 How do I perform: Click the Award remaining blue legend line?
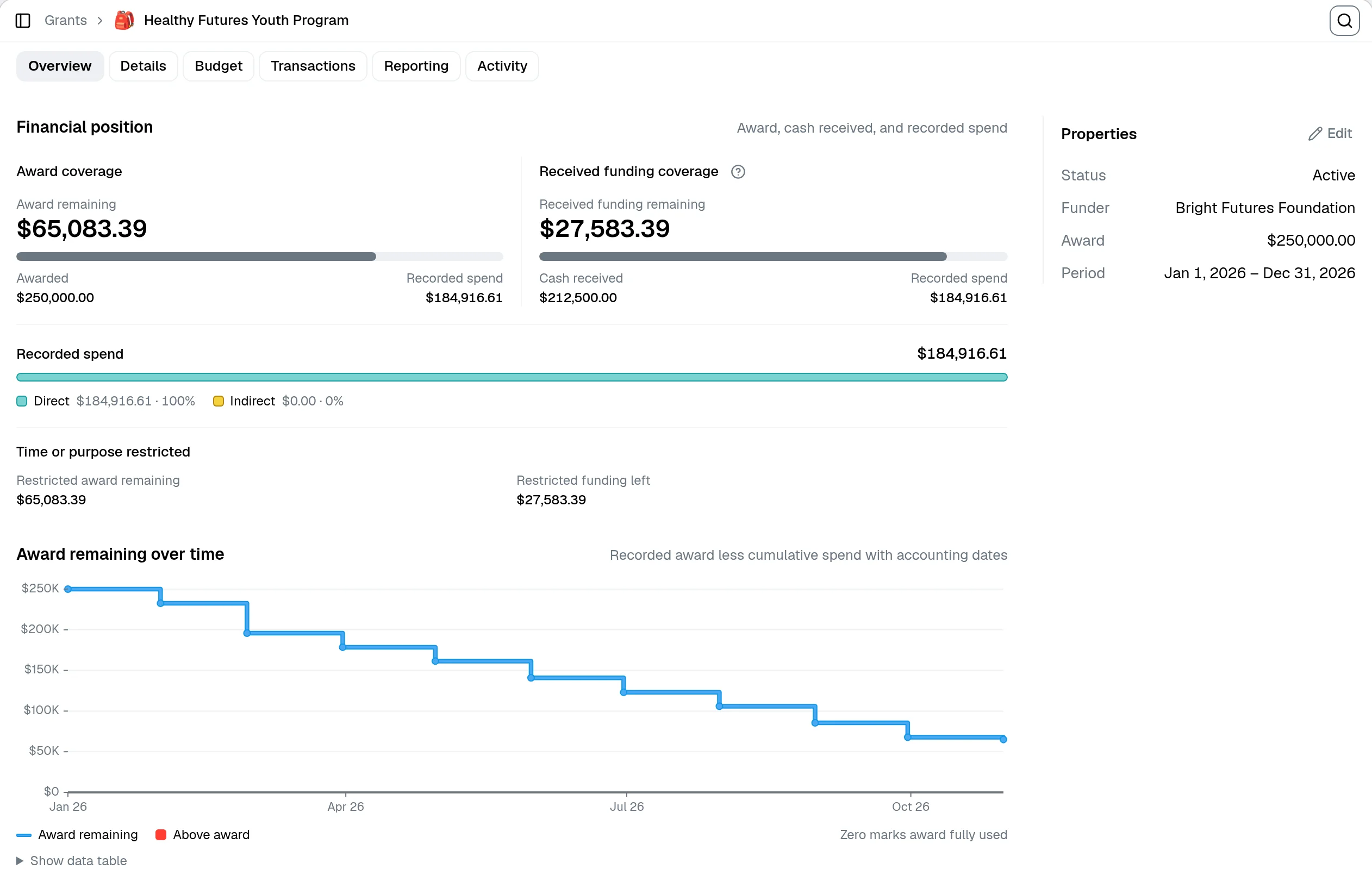23,835
